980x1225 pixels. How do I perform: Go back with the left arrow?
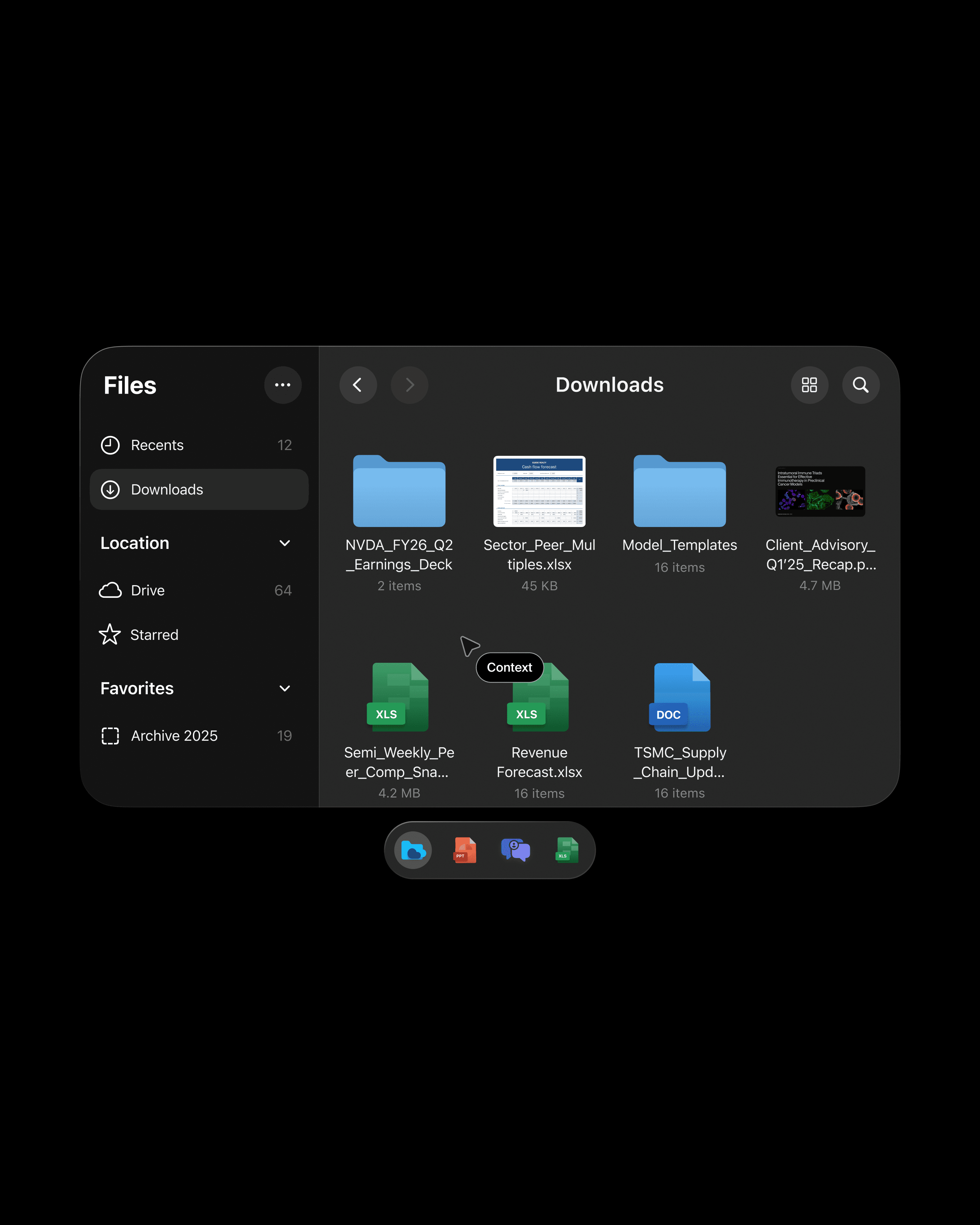pos(358,385)
